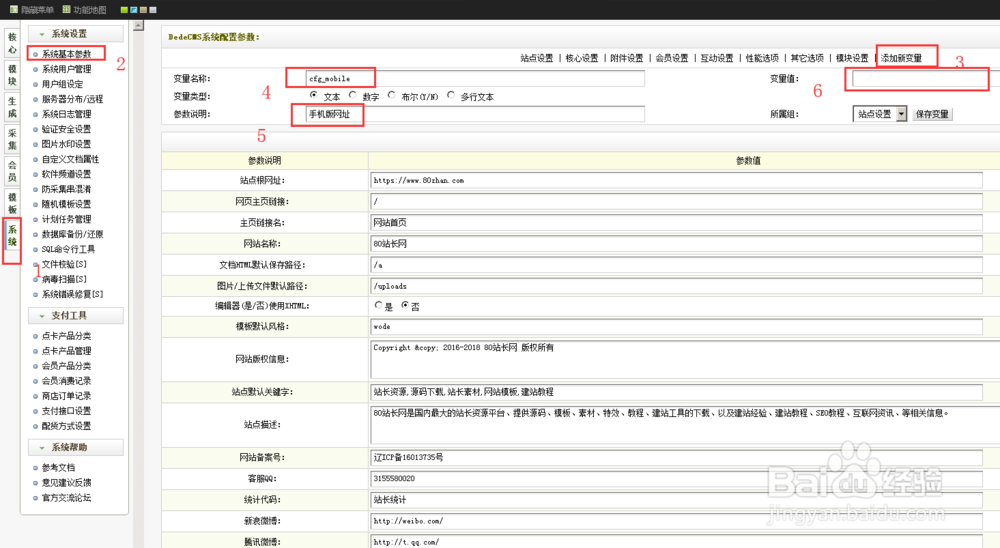
Task: Pick the green theme color swatch
Action: point(124,10)
